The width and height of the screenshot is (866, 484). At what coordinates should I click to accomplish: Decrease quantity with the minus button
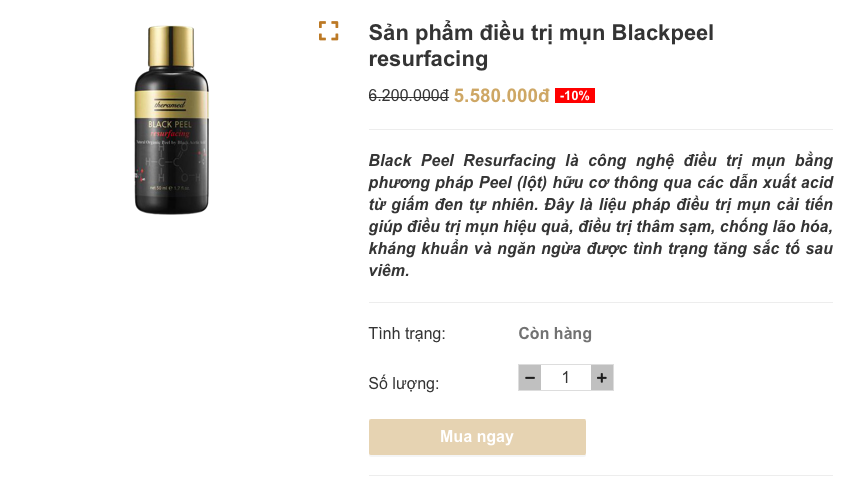click(x=530, y=377)
